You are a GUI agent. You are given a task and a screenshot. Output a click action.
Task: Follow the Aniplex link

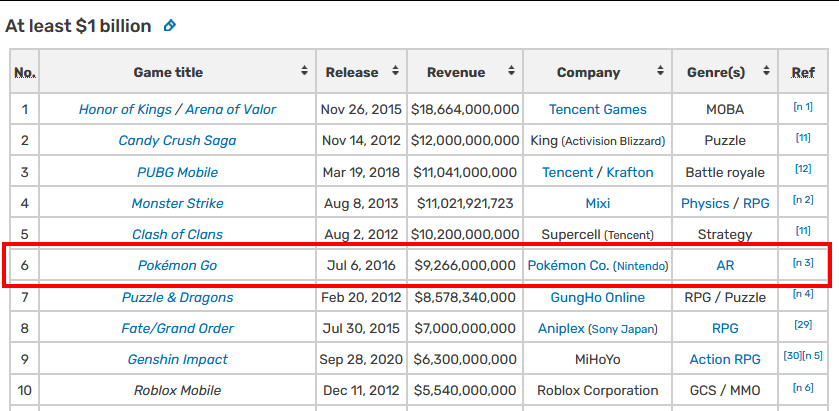coord(561,329)
